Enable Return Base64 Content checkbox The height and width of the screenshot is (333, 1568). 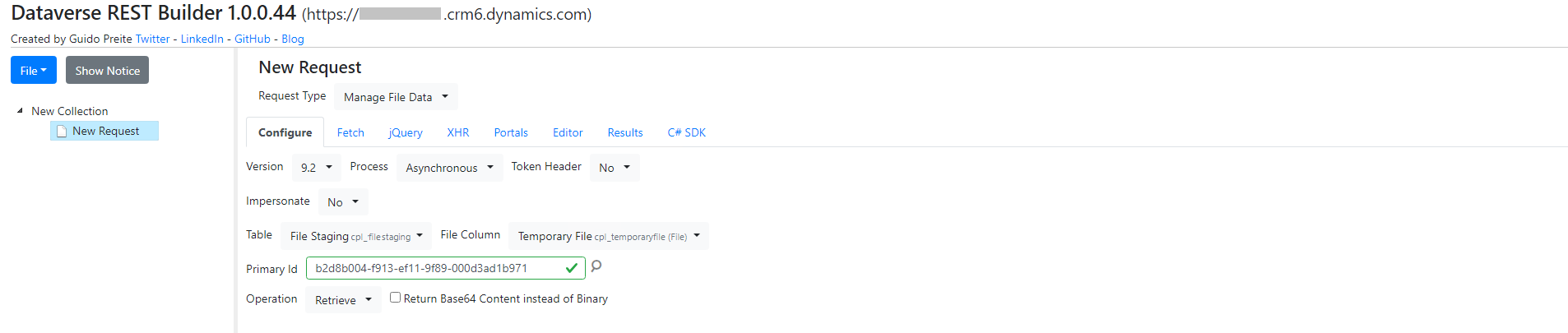point(396,298)
